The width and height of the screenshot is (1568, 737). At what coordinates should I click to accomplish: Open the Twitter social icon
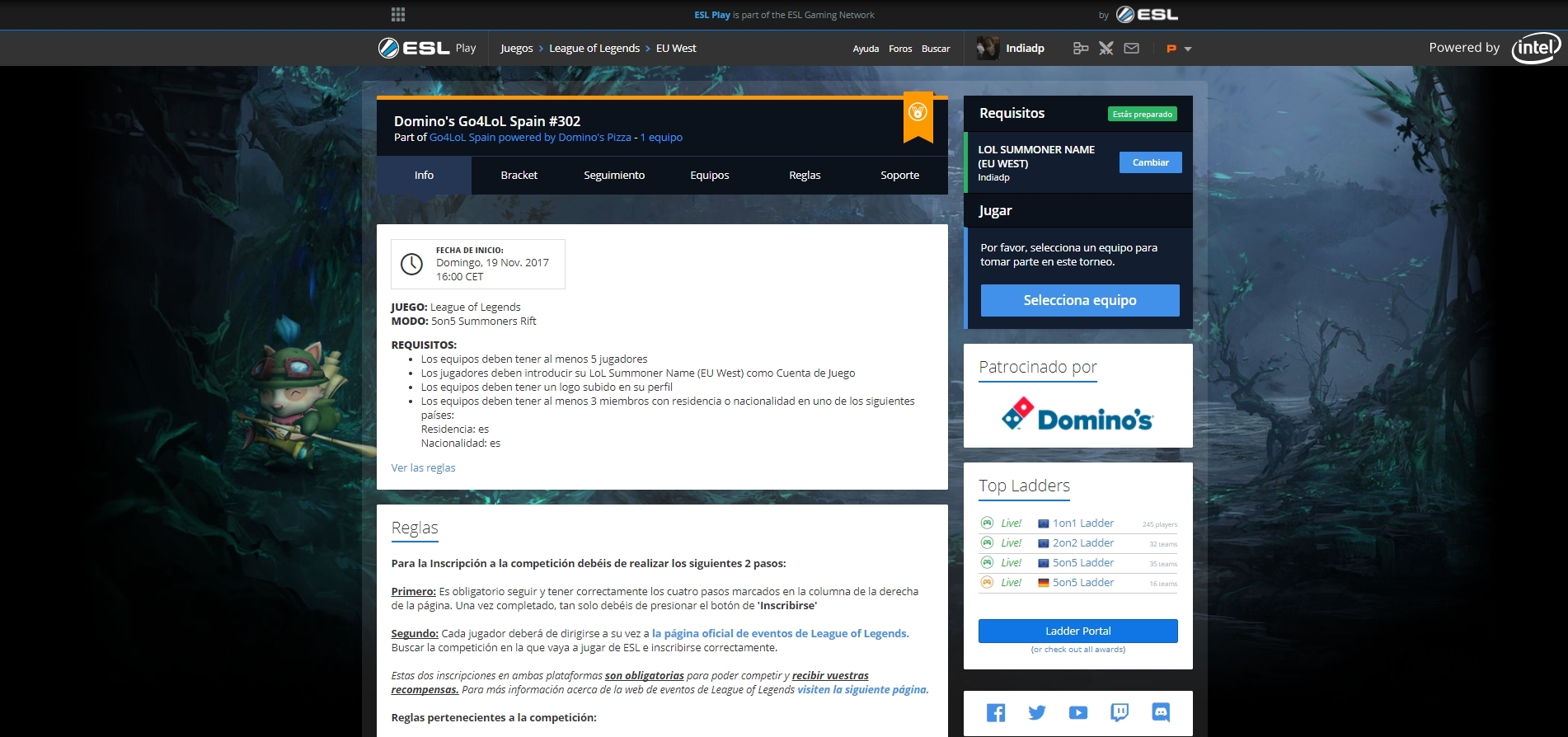(1037, 712)
